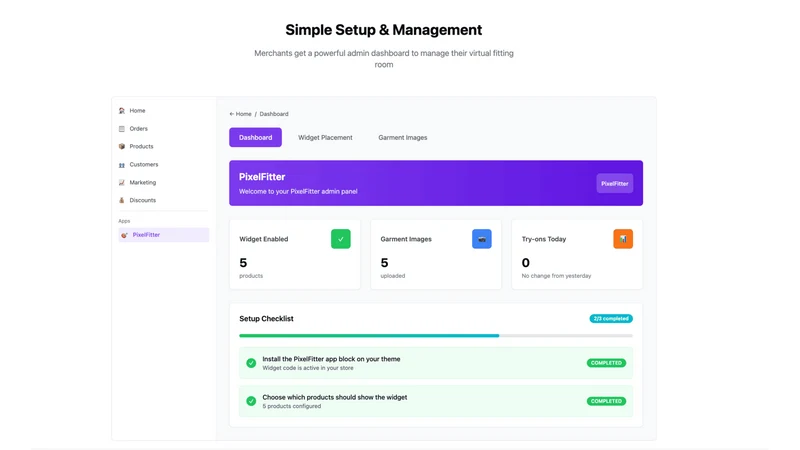Screen dimensions: 800x450
Task: Click the Apps section label
Action: pyautogui.click(x=124, y=221)
